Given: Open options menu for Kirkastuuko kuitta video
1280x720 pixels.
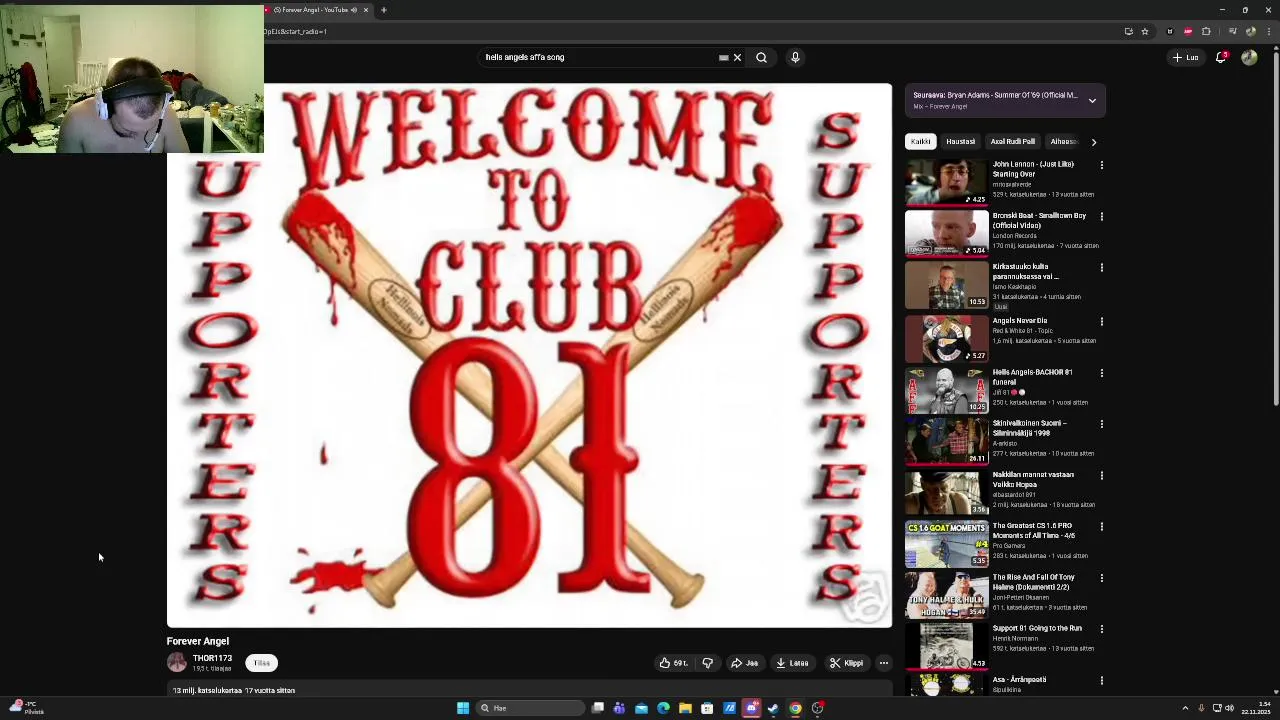Looking at the screenshot, I should click(x=1102, y=268).
